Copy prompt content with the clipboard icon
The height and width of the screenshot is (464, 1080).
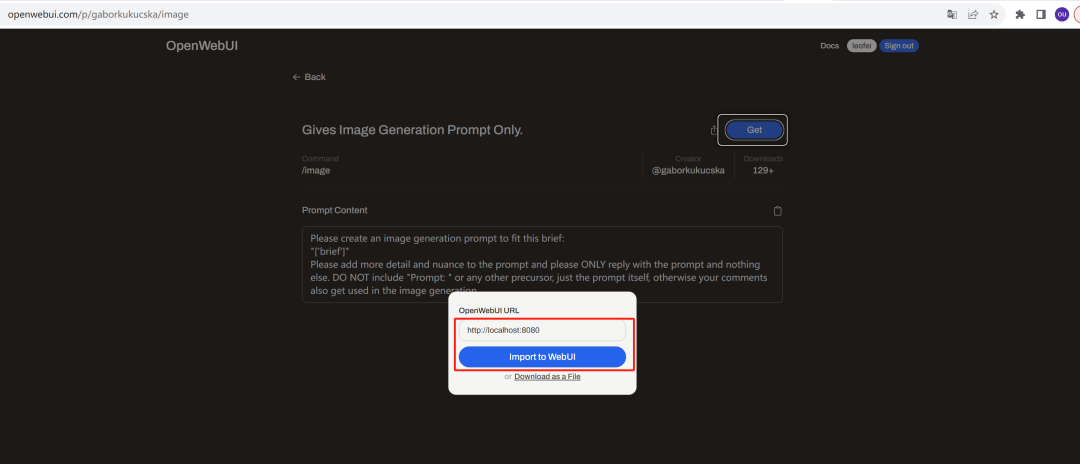pos(778,211)
